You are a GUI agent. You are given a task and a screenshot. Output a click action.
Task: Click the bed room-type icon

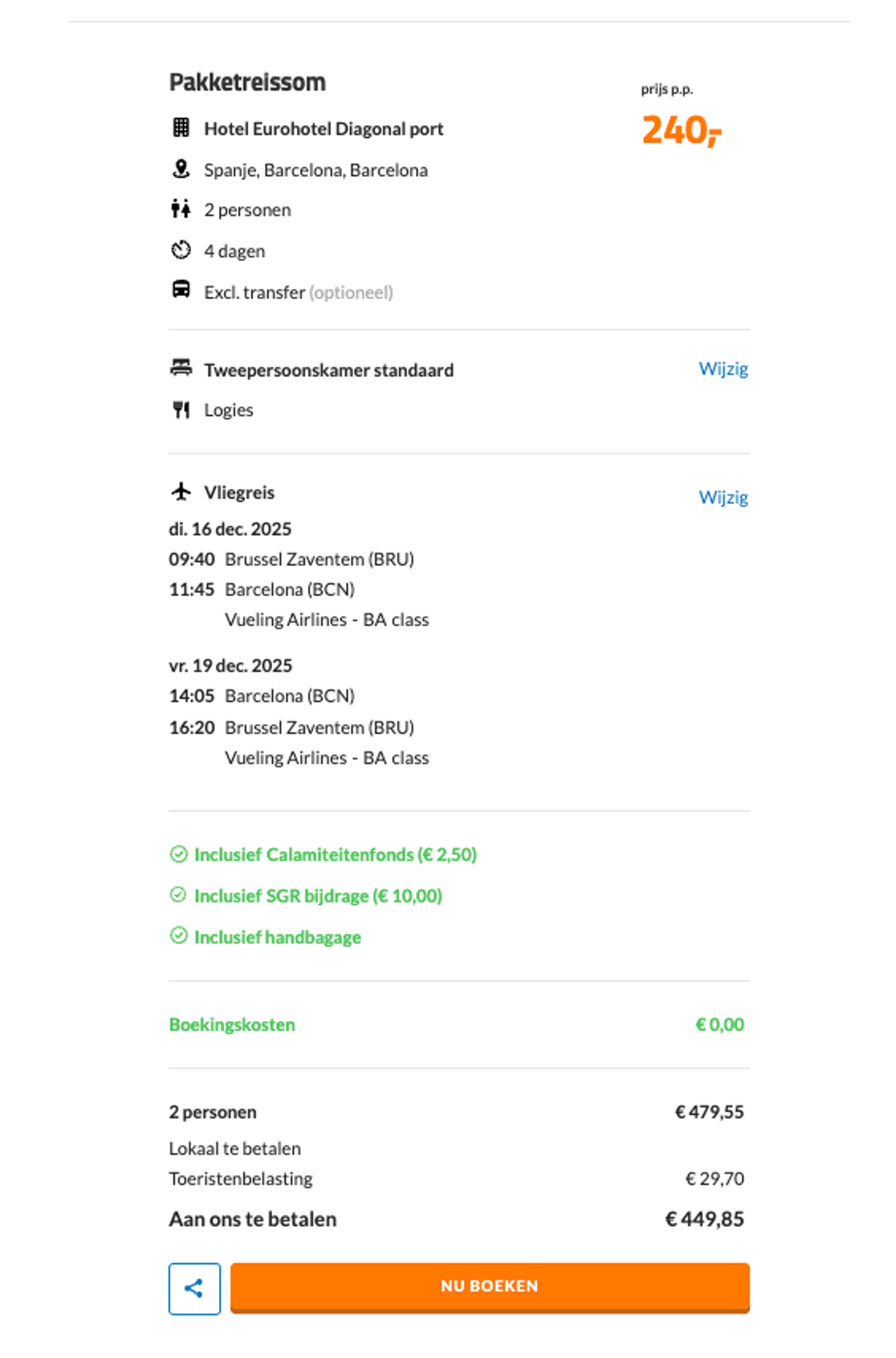pos(181,368)
